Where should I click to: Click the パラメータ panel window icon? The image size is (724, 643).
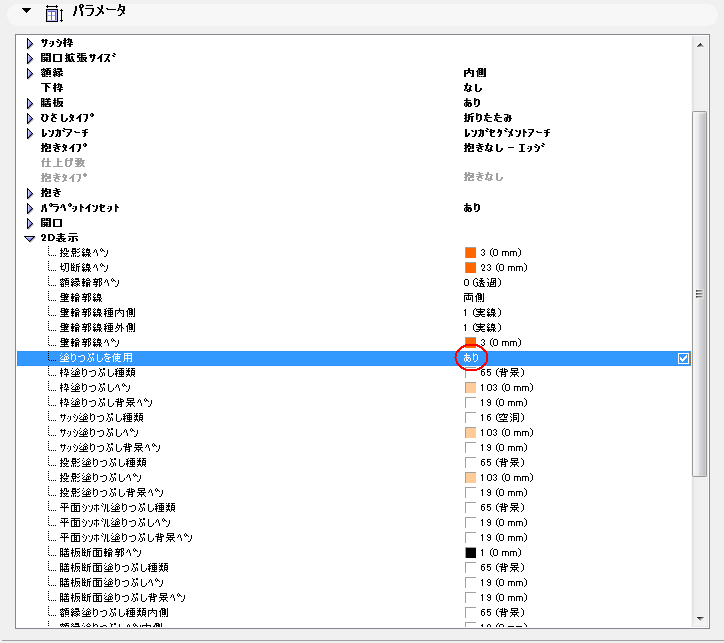click(x=54, y=13)
